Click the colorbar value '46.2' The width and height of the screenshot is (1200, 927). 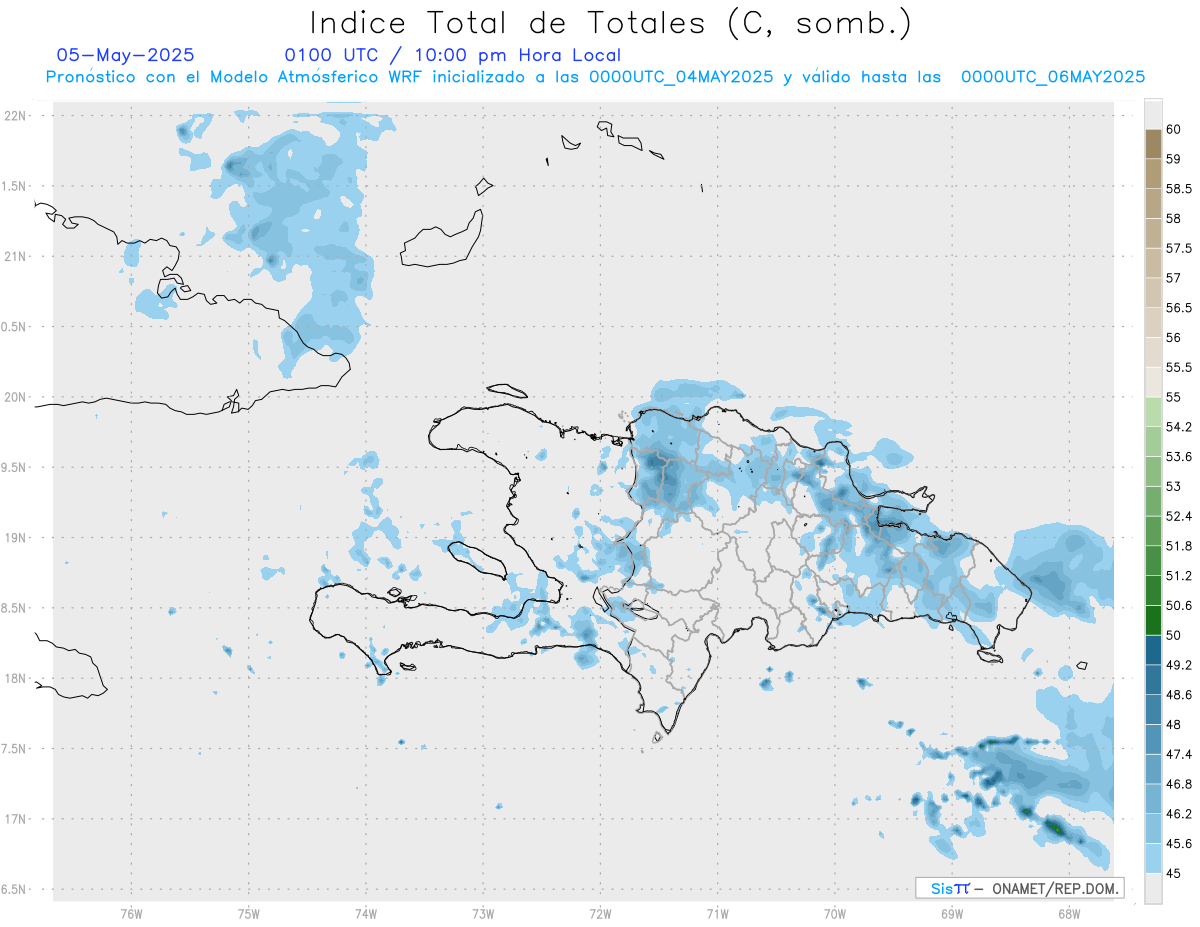pos(1179,813)
